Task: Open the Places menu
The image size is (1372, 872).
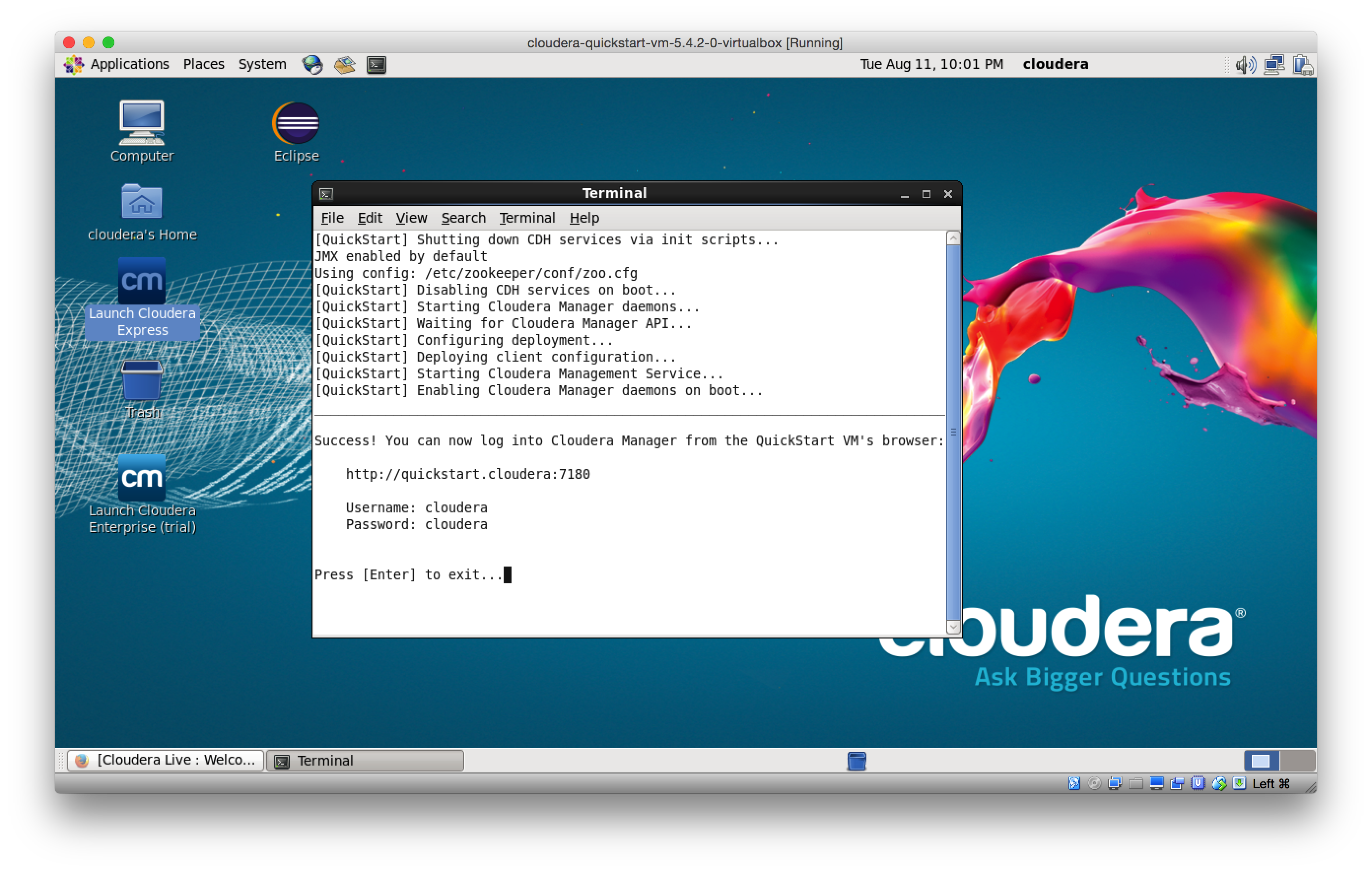Action: 204,65
